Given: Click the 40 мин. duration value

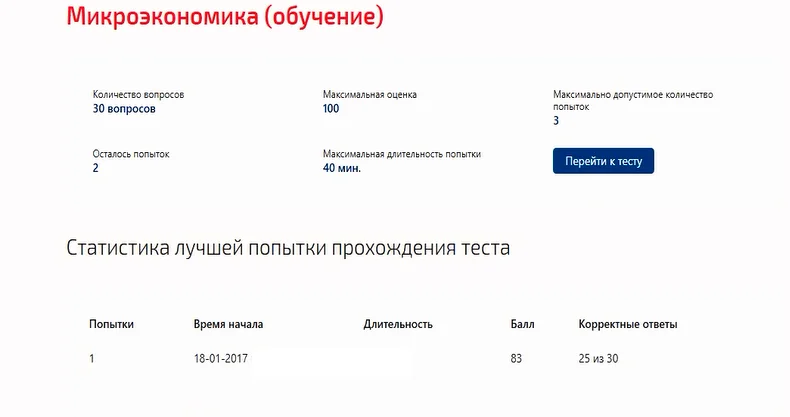Looking at the screenshot, I should [x=342, y=168].
